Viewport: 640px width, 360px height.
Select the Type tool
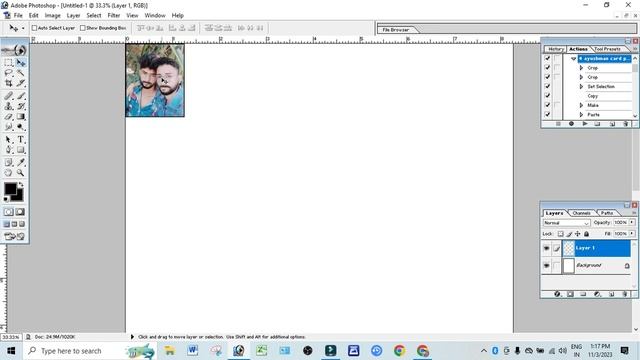[x=21, y=140]
